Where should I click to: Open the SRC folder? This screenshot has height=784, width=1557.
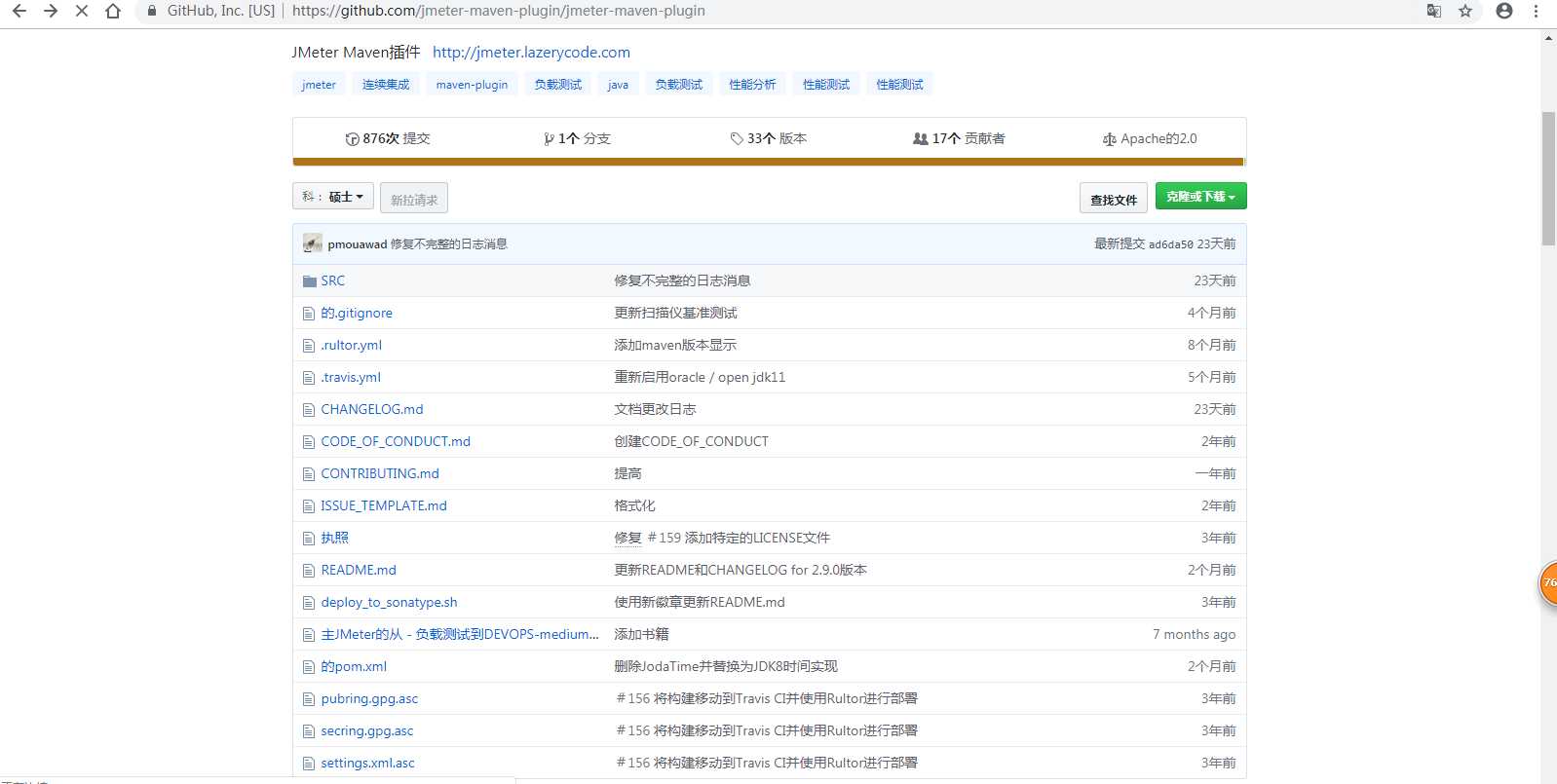pos(333,280)
